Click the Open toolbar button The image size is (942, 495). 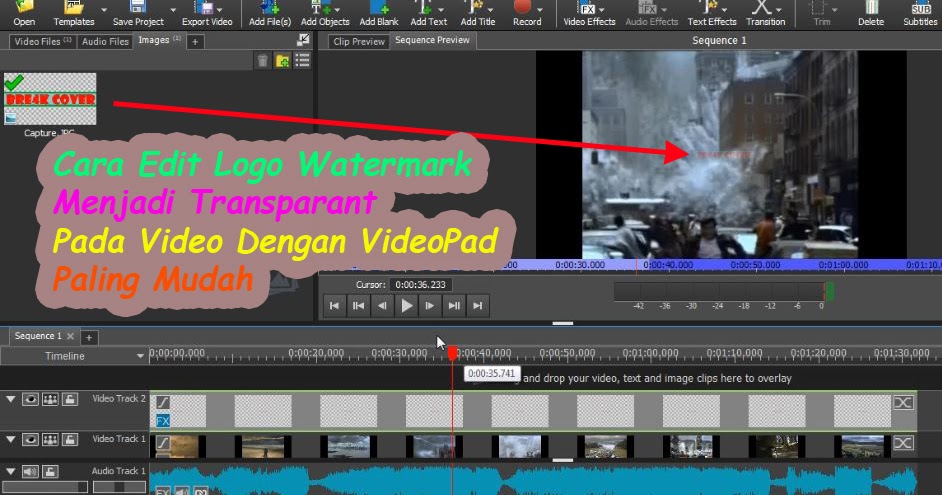[24, 13]
